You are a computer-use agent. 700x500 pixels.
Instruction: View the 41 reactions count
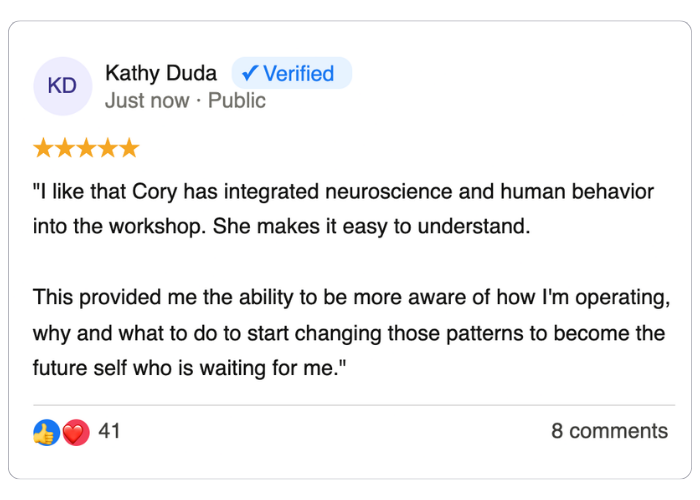109,431
